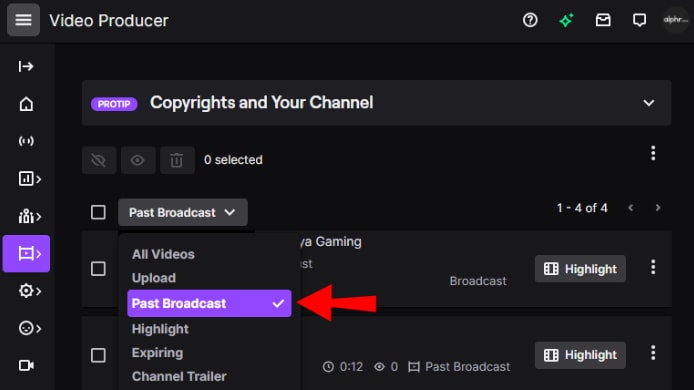This screenshot has width=694, height=390.
Task: Select Channel Trailer in filter list
Action: click(x=179, y=376)
